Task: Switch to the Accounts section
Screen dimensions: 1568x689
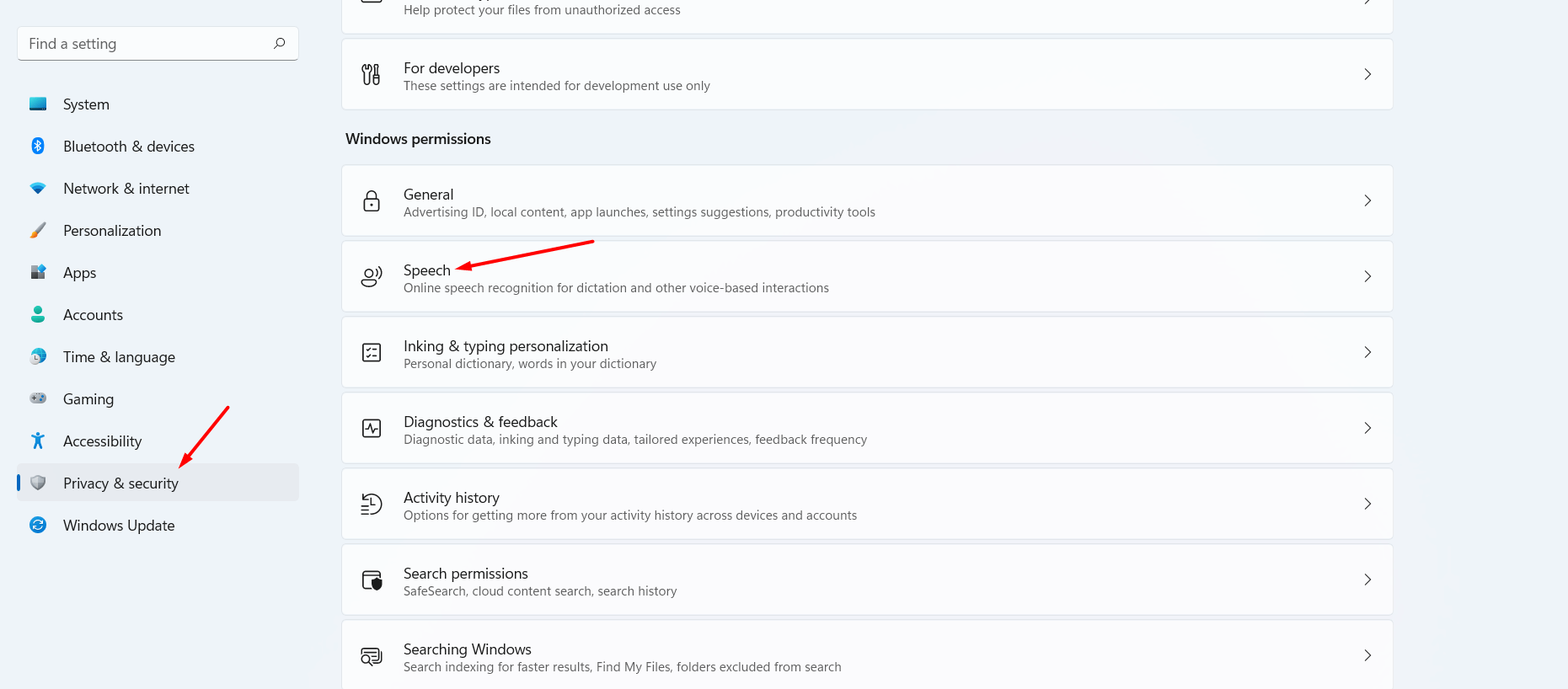Action: pyautogui.click(x=93, y=315)
